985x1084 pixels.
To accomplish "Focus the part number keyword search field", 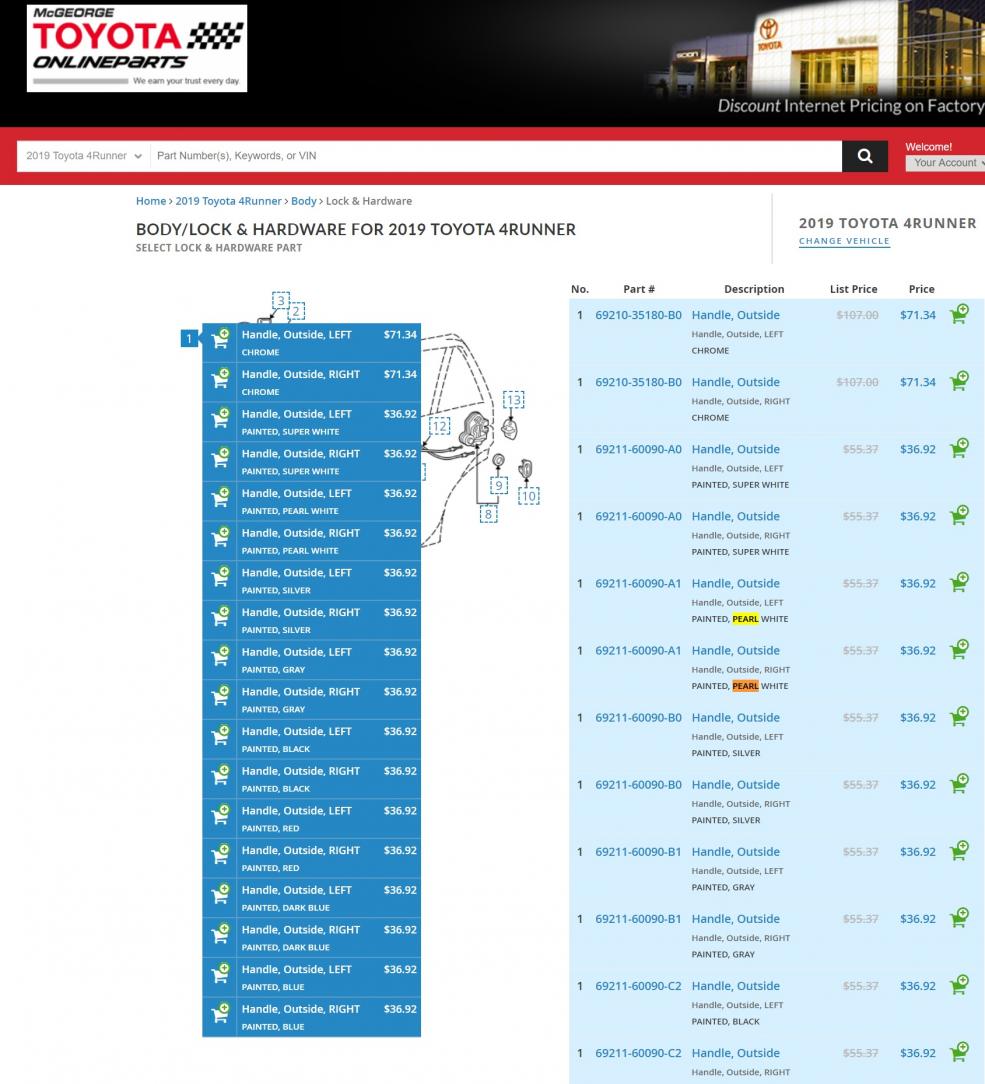I will pyautogui.click(x=496, y=156).
